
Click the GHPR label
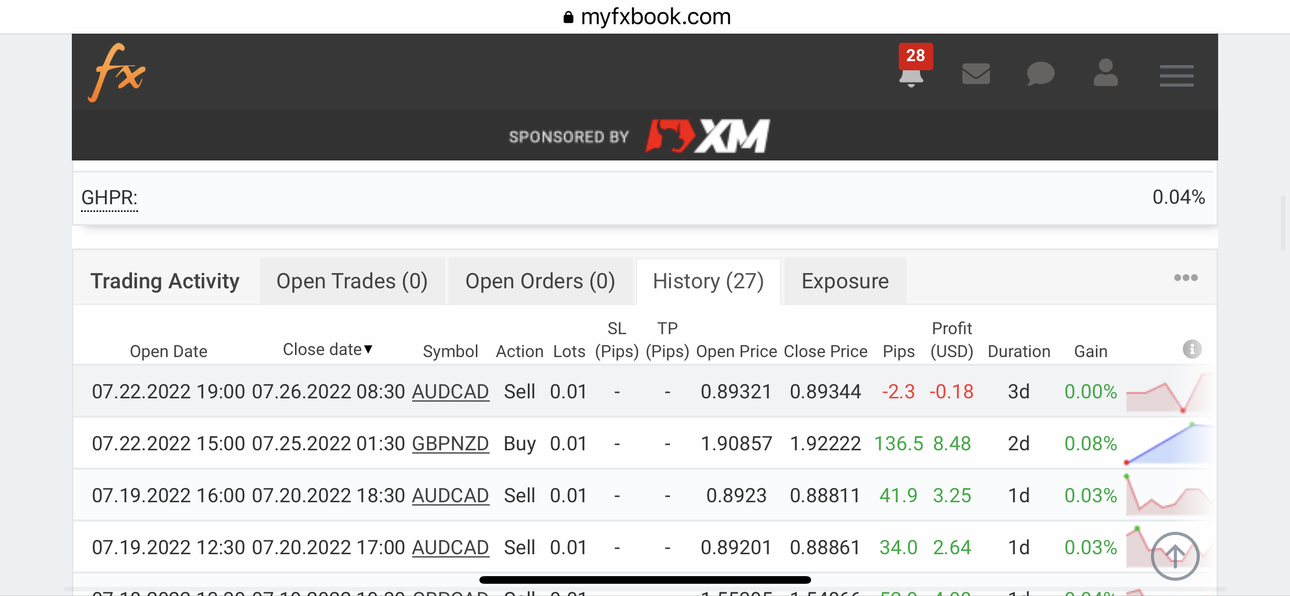[109, 198]
